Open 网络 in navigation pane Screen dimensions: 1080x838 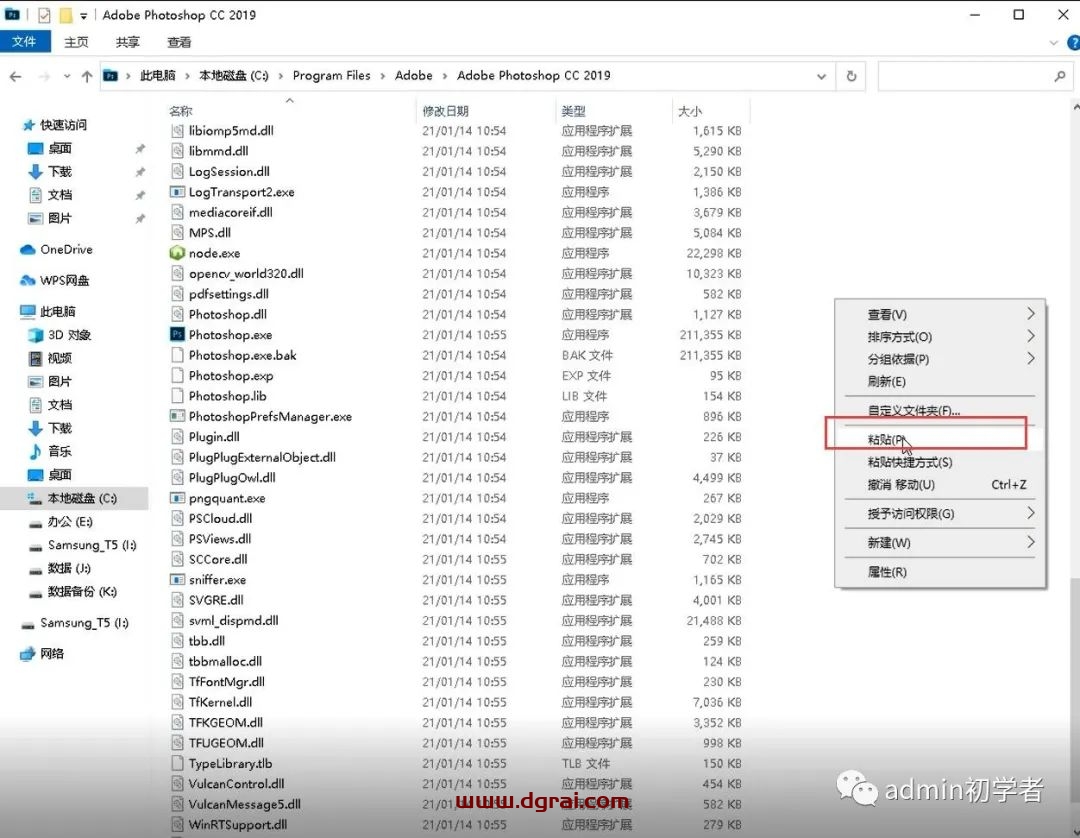coord(42,653)
